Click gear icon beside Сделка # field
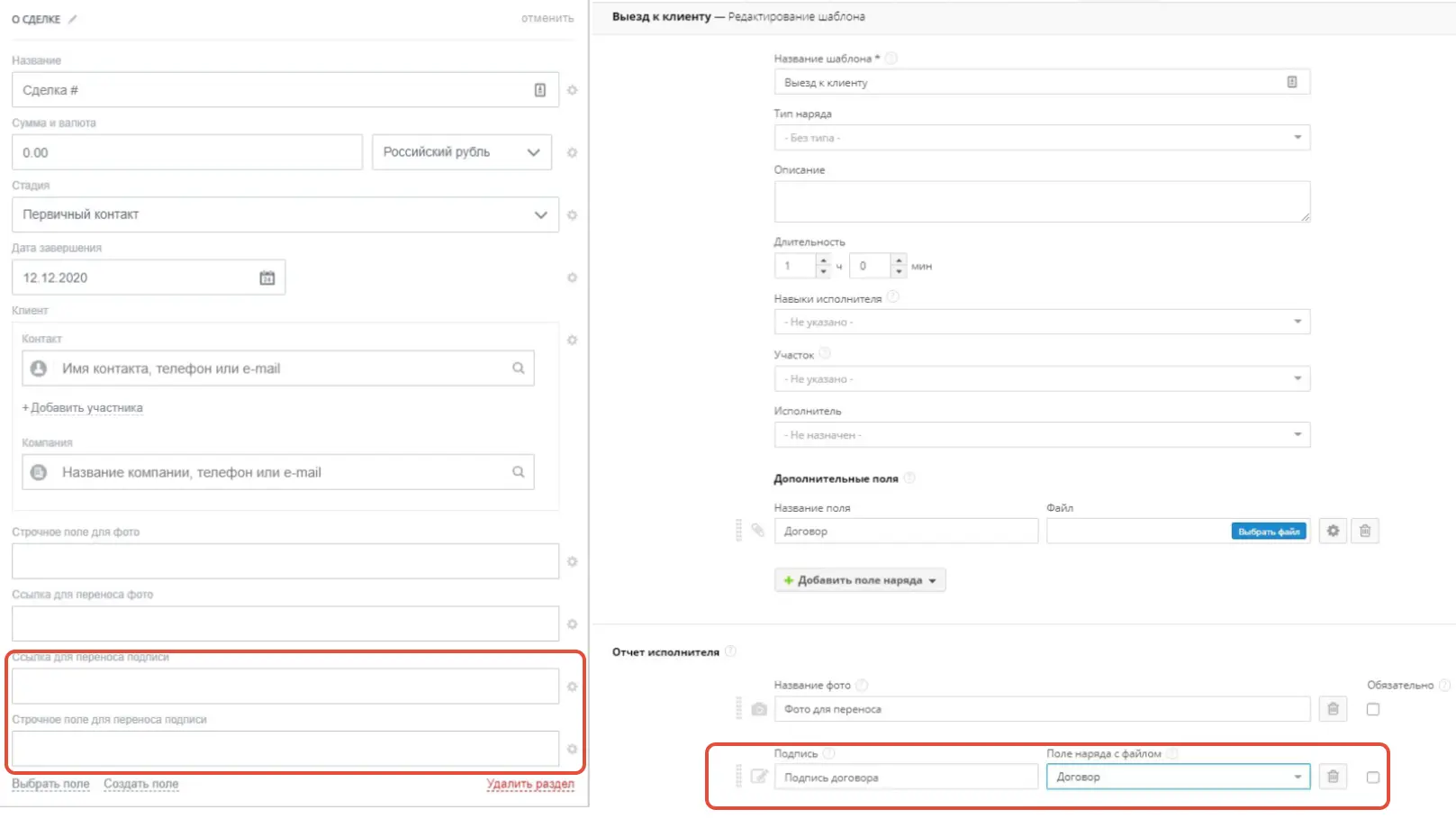Viewport: 1456px width, 837px height. [572, 90]
